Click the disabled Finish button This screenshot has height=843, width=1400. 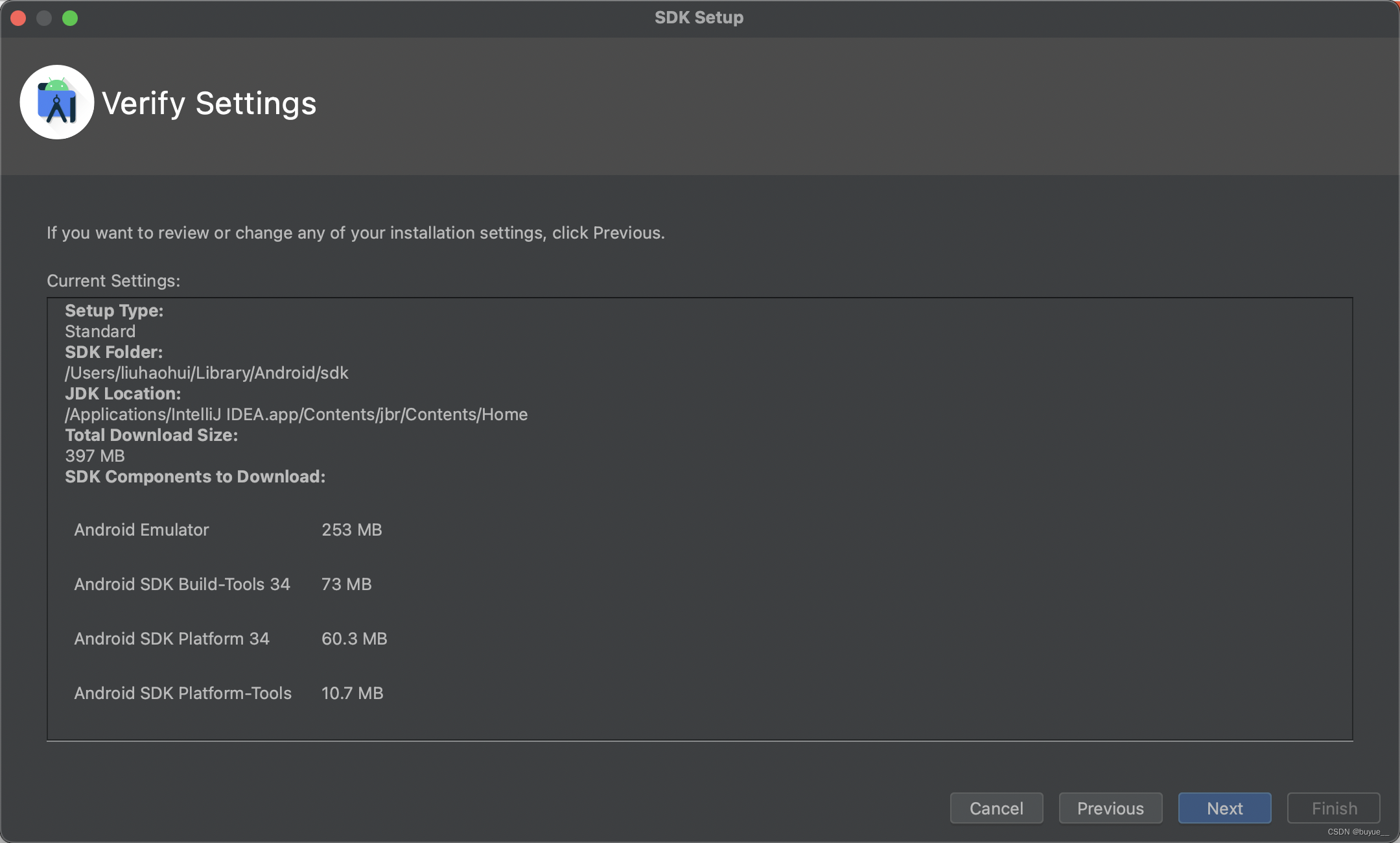point(1334,808)
